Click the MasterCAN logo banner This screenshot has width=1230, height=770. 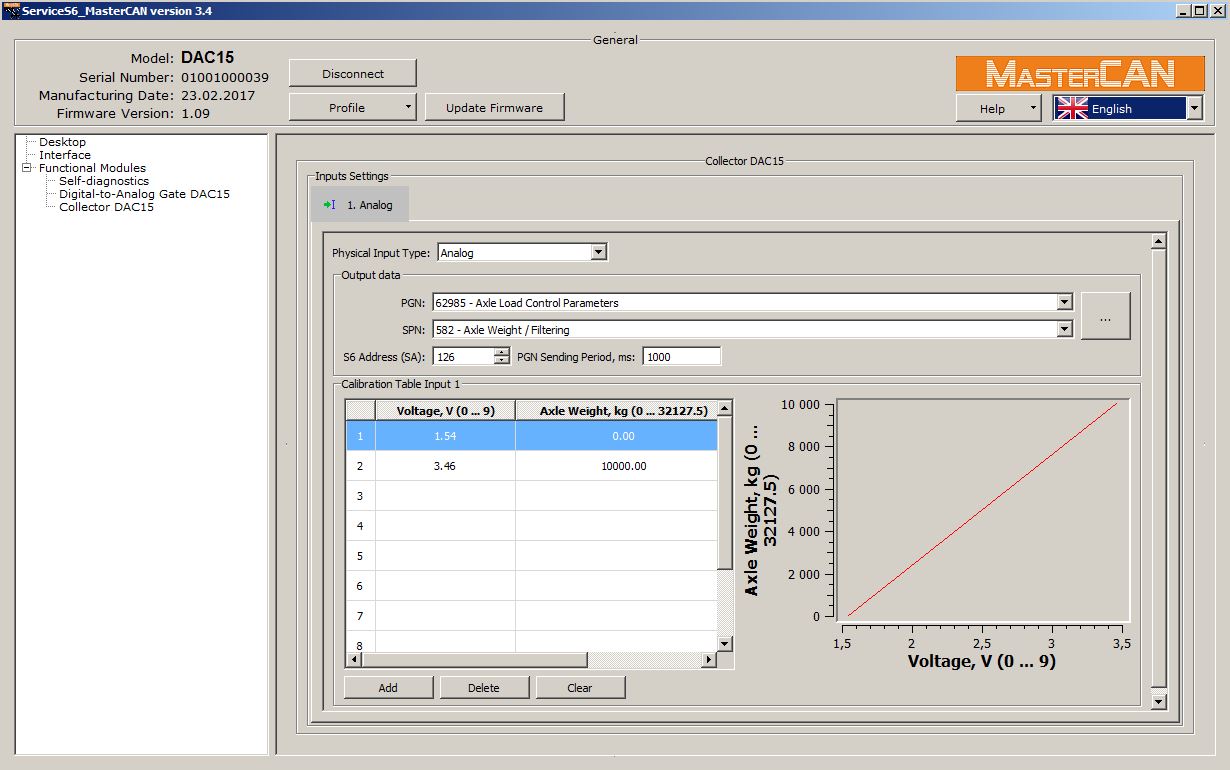pyautogui.click(x=1079, y=74)
